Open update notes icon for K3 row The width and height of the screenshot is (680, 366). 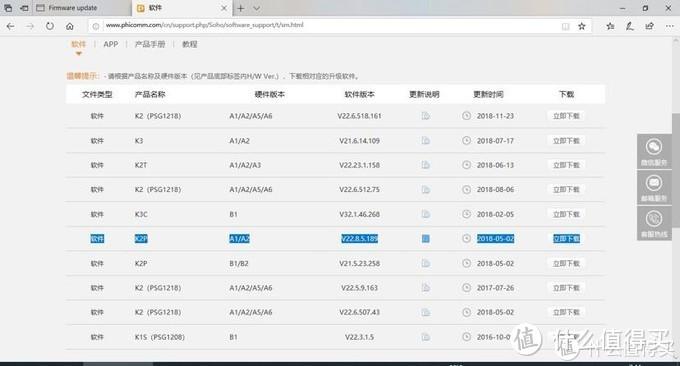coord(425,141)
